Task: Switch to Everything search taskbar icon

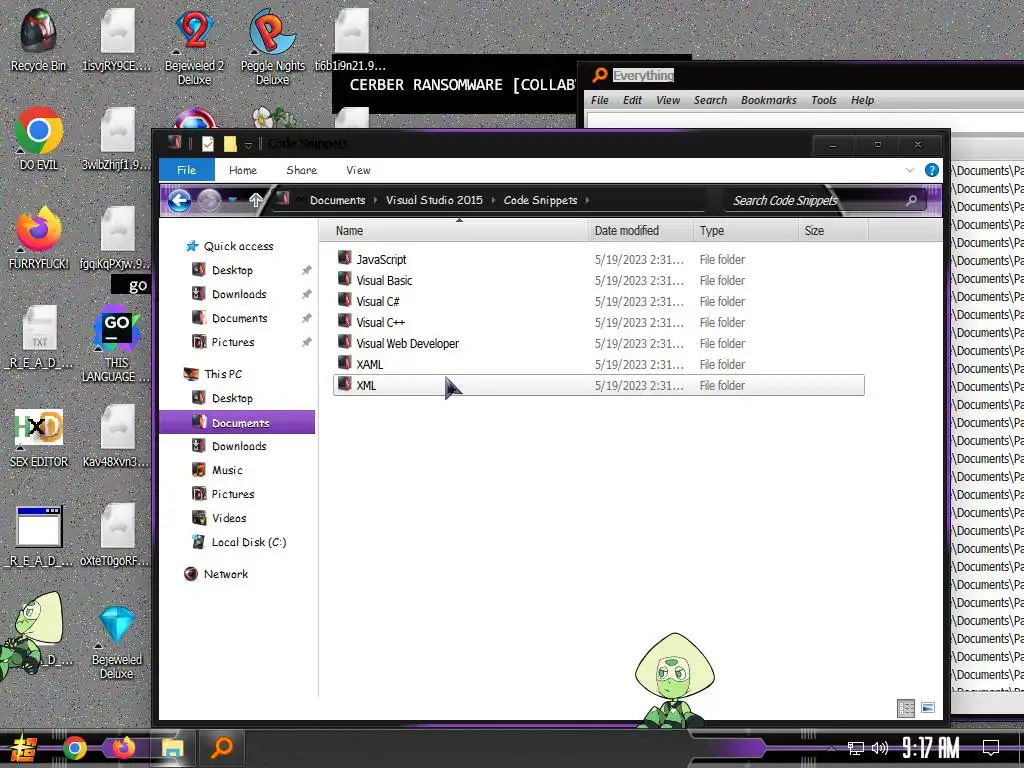Action: coord(222,747)
